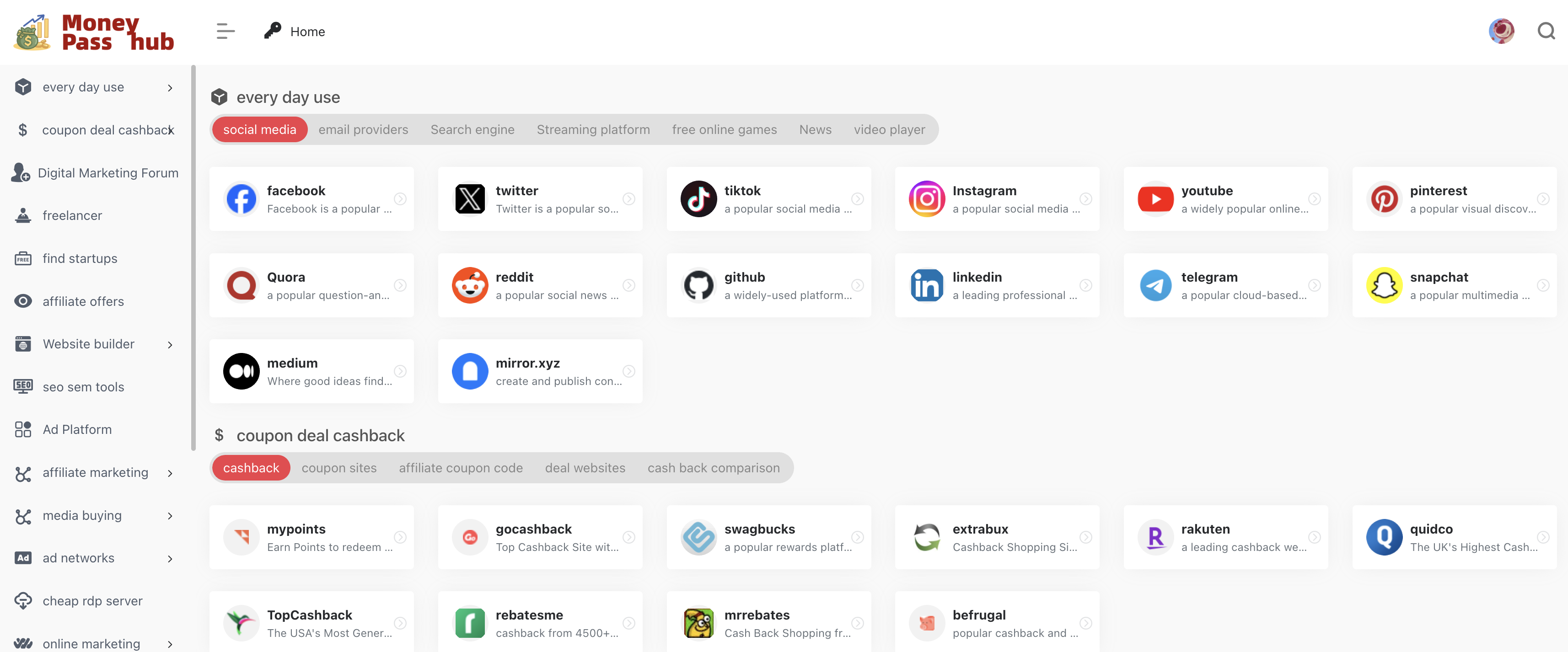Expand the coupon deal cashback sidebar chevron

click(171, 130)
